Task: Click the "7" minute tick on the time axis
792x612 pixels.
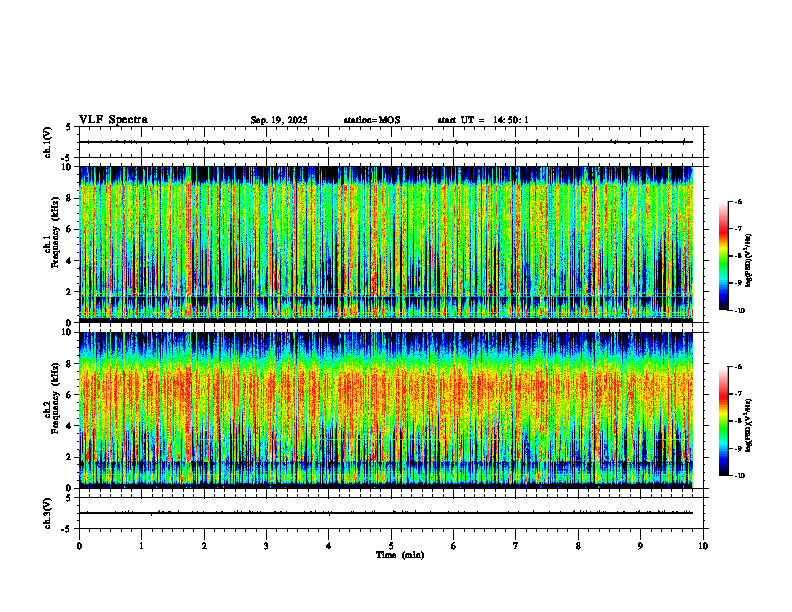Action: pos(516,546)
